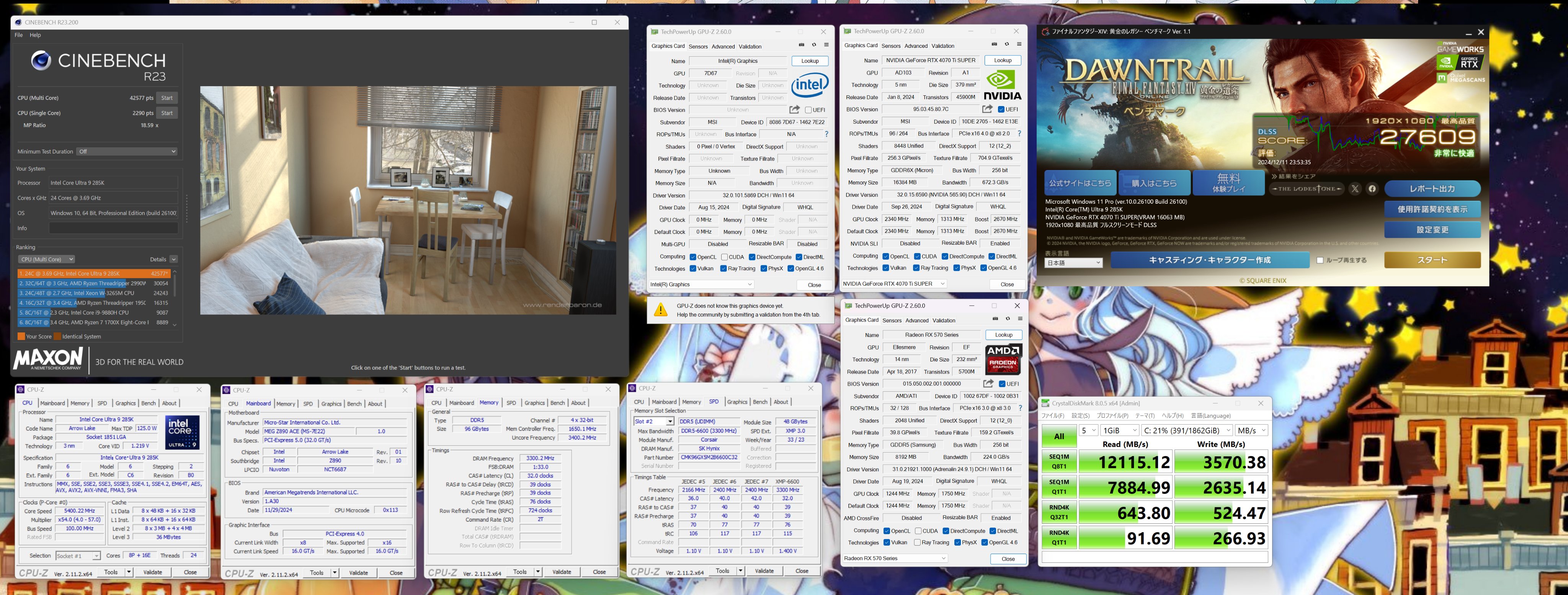This screenshot has width=1568, height=595.
Task: Open hamburger menu in NVIDIA GPU-Z window
Action: 1019,44
